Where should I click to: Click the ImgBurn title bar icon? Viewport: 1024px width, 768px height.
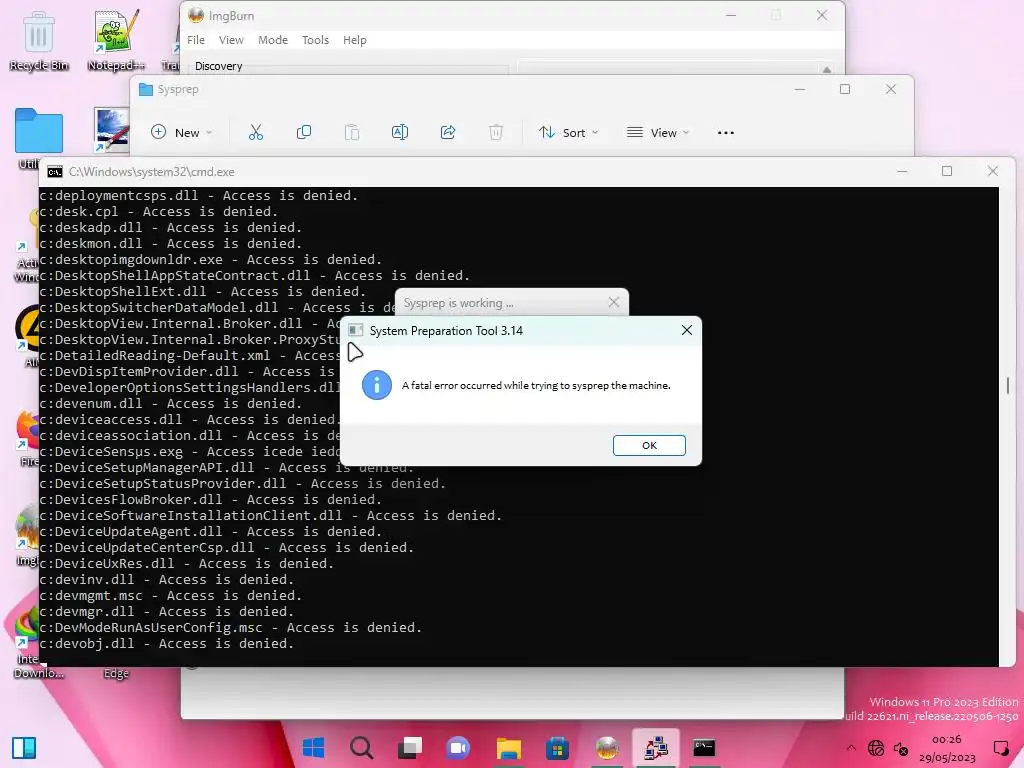[195, 15]
